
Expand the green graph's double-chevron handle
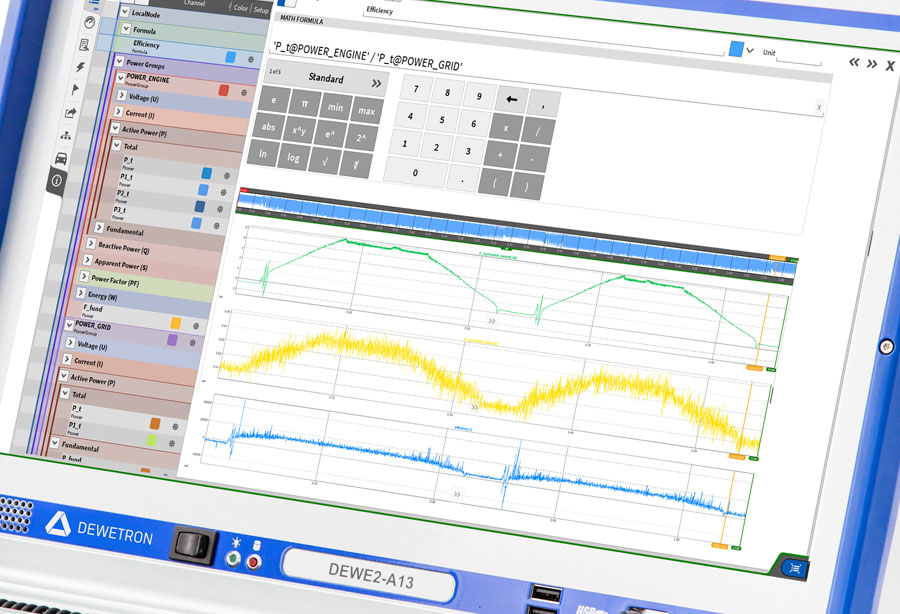click(x=492, y=321)
